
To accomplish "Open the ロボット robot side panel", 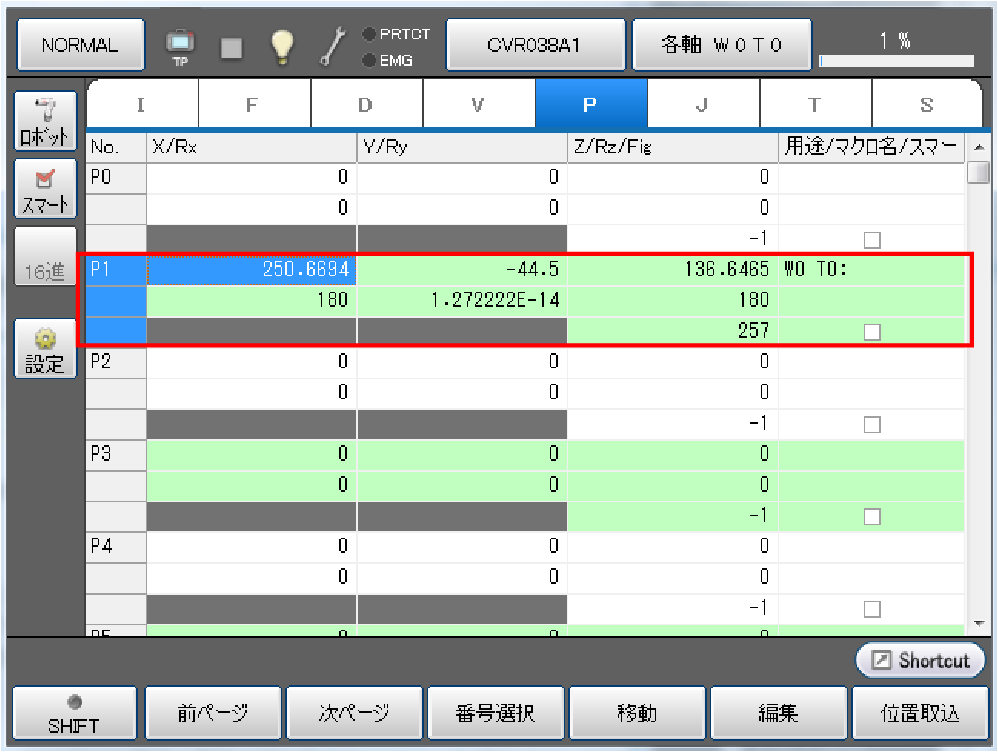I will 45,122.
